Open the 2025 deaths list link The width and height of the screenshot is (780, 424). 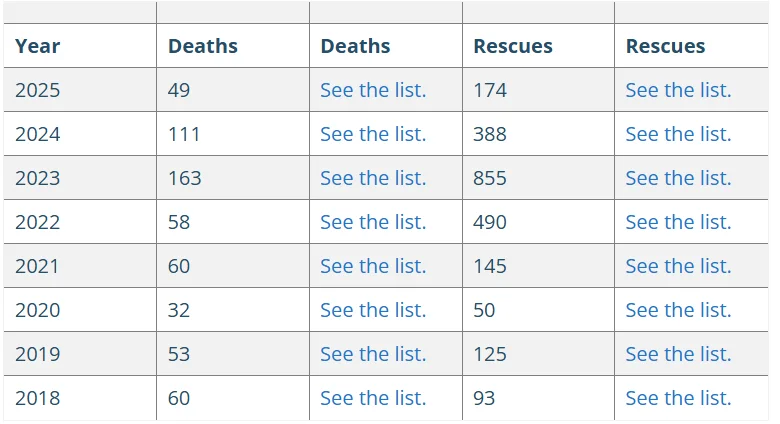tap(373, 90)
